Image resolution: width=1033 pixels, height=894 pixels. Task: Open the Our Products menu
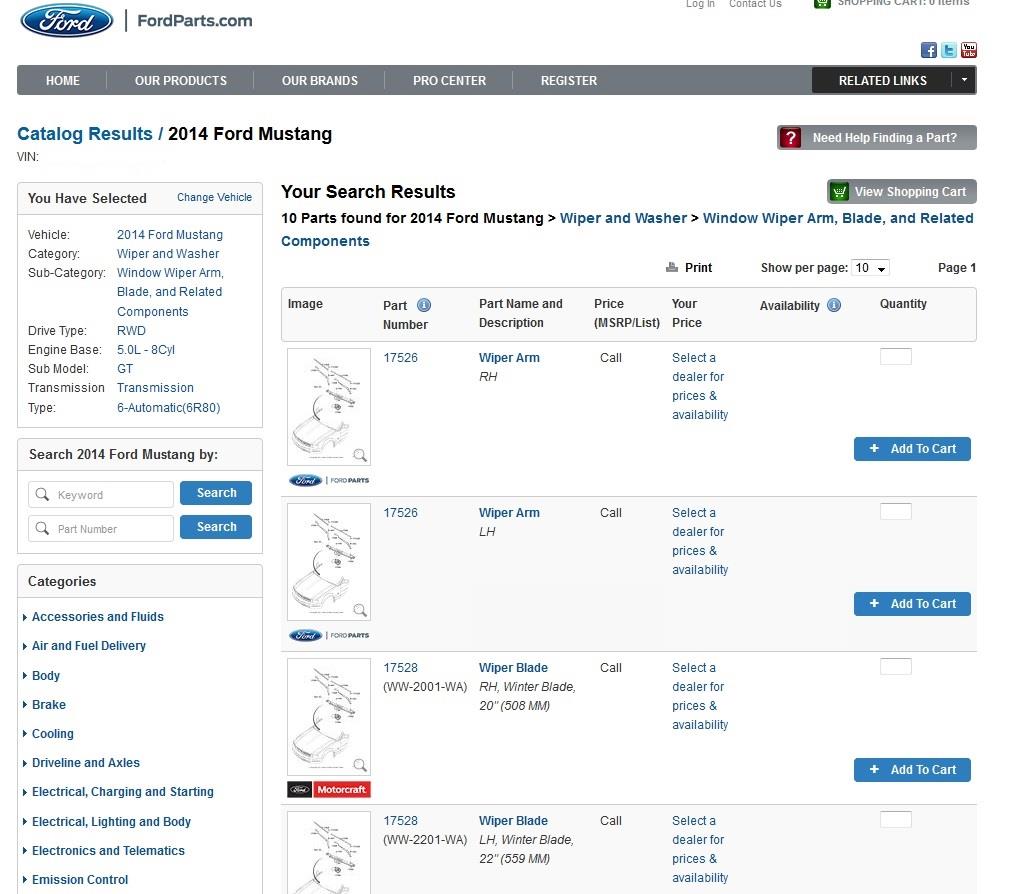[x=181, y=80]
